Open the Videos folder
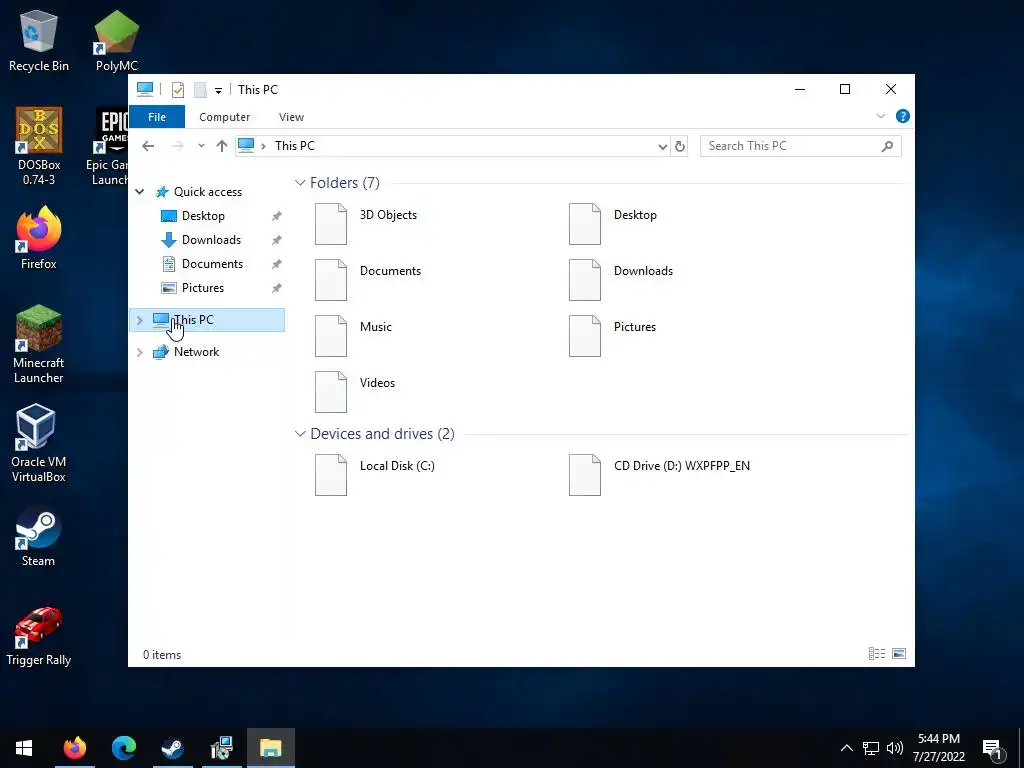This screenshot has height=768, width=1024. 355,392
